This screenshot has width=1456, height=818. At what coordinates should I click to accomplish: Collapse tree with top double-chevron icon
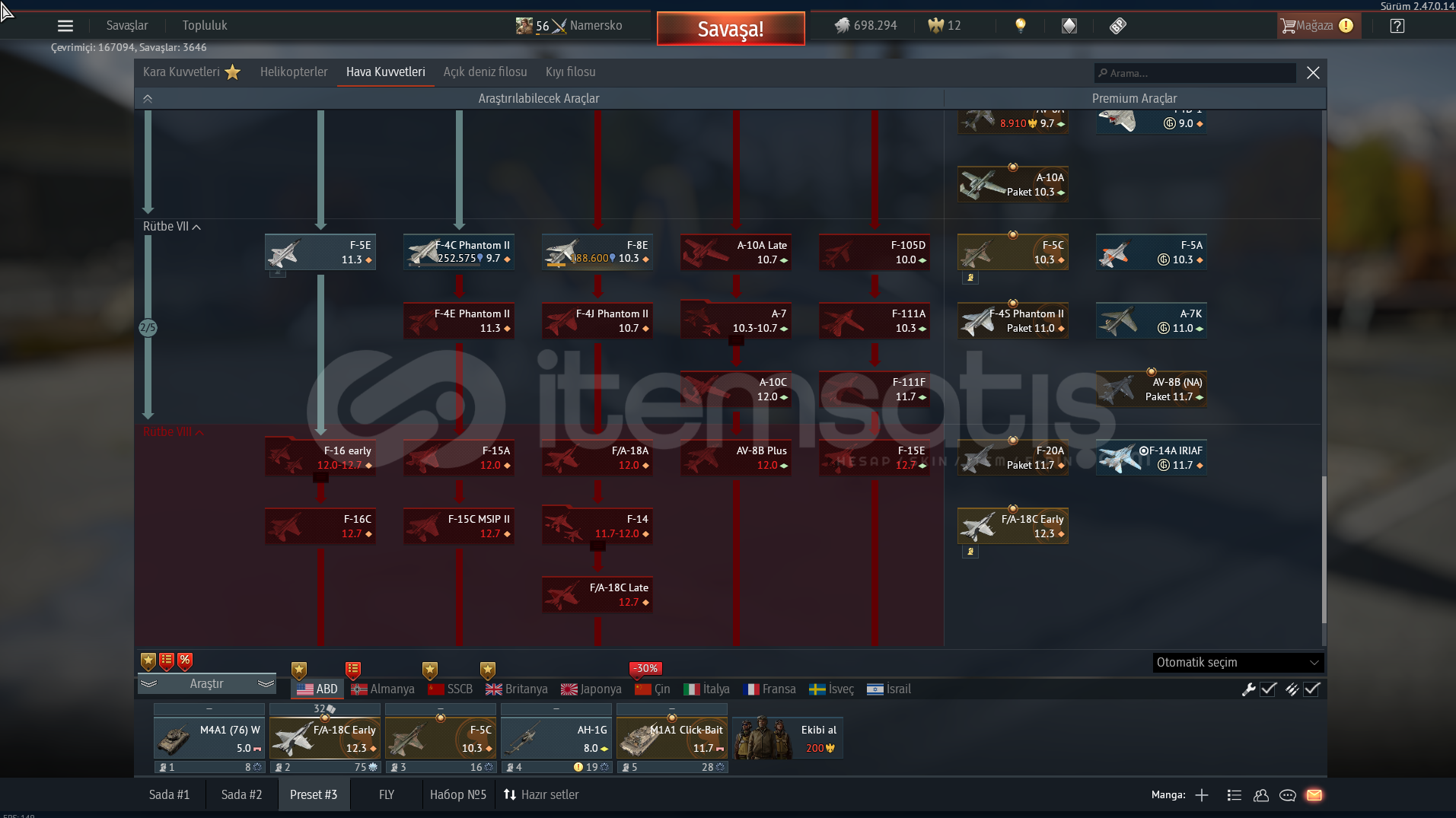(x=148, y=99)
